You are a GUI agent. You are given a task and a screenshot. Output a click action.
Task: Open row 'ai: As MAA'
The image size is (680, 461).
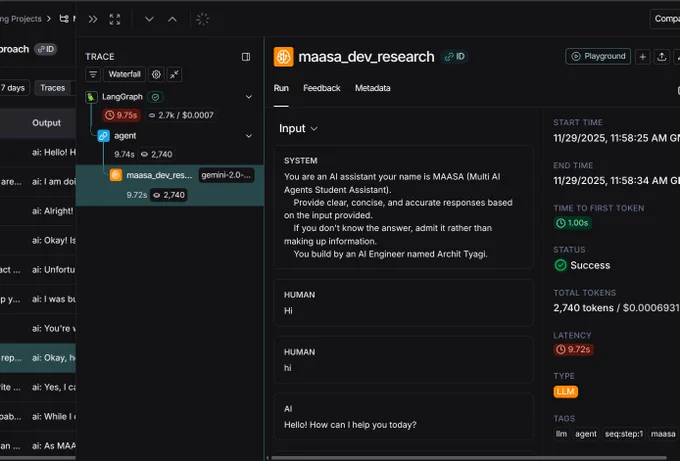pyautogui.click(x=38, y=445)
